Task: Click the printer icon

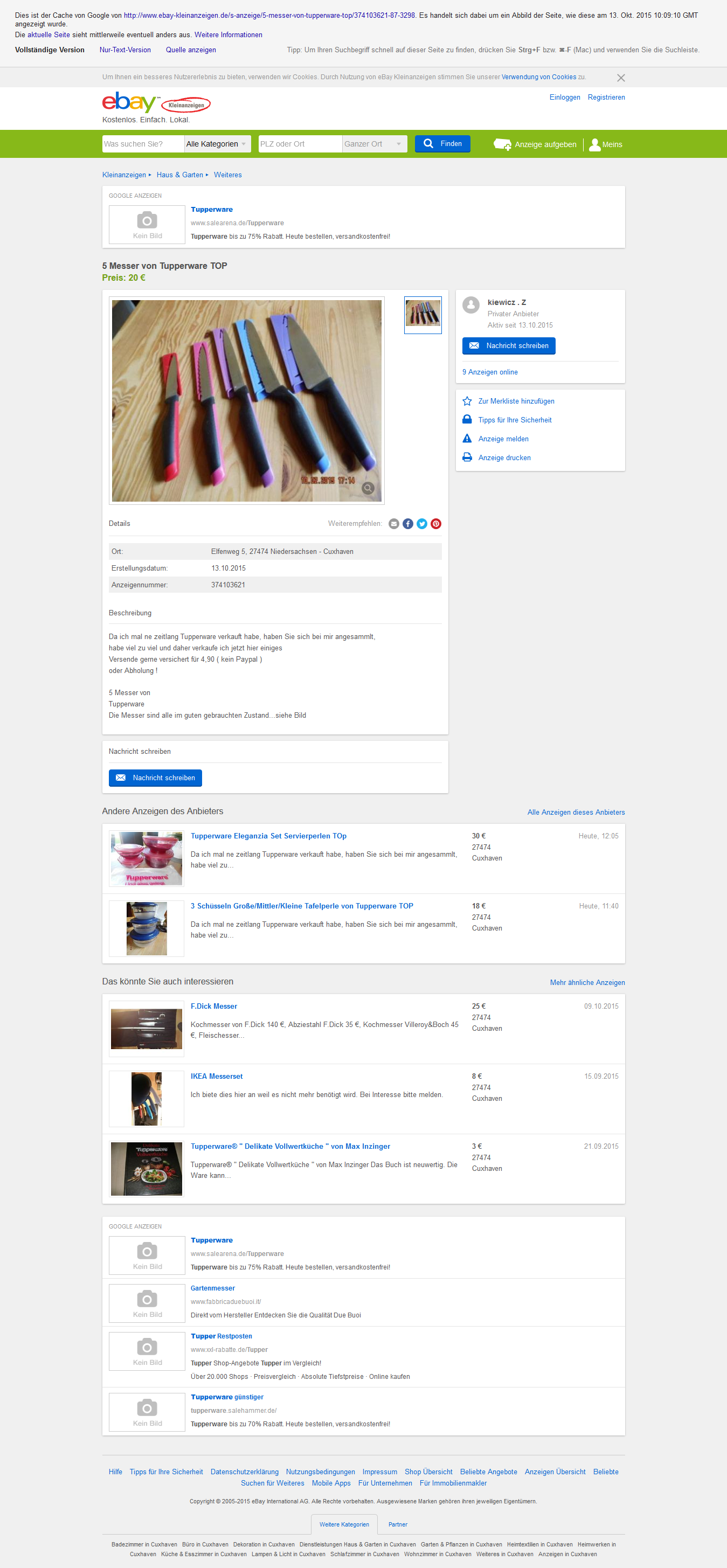Action: click(467, 457)
